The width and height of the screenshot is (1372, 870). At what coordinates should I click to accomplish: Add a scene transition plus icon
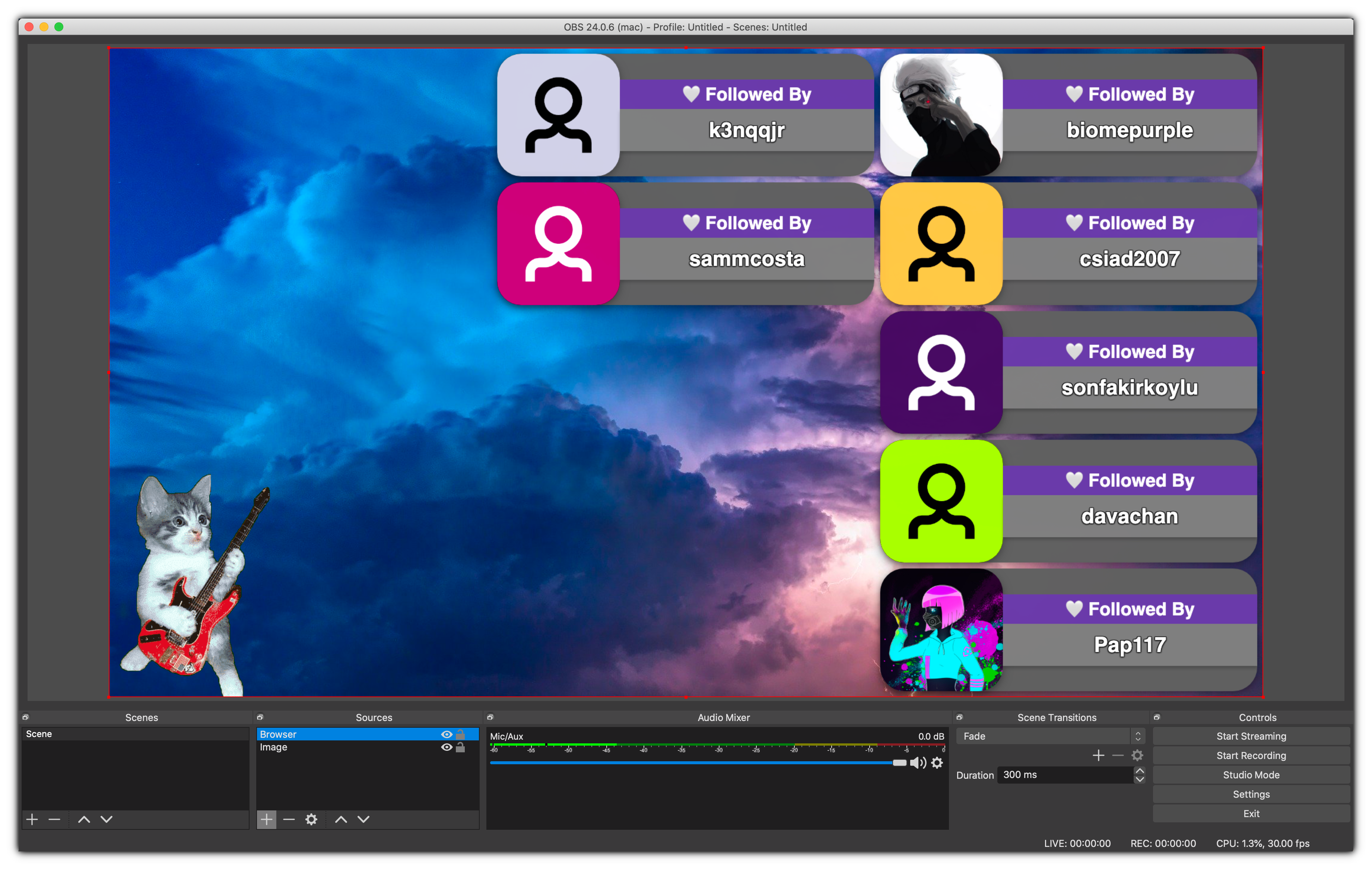tap(1099, 756)
